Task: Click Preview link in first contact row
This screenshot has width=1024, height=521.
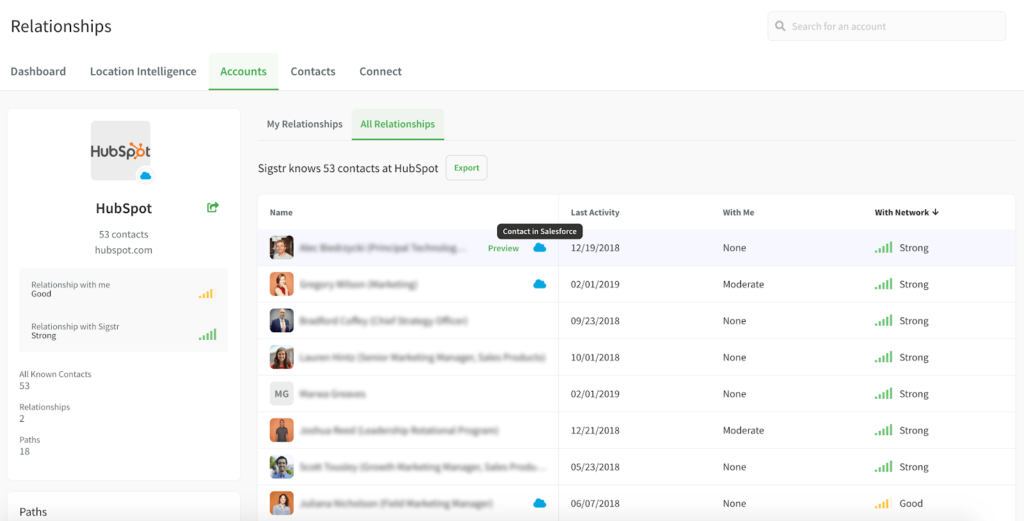Action: [x=504, y=248]
